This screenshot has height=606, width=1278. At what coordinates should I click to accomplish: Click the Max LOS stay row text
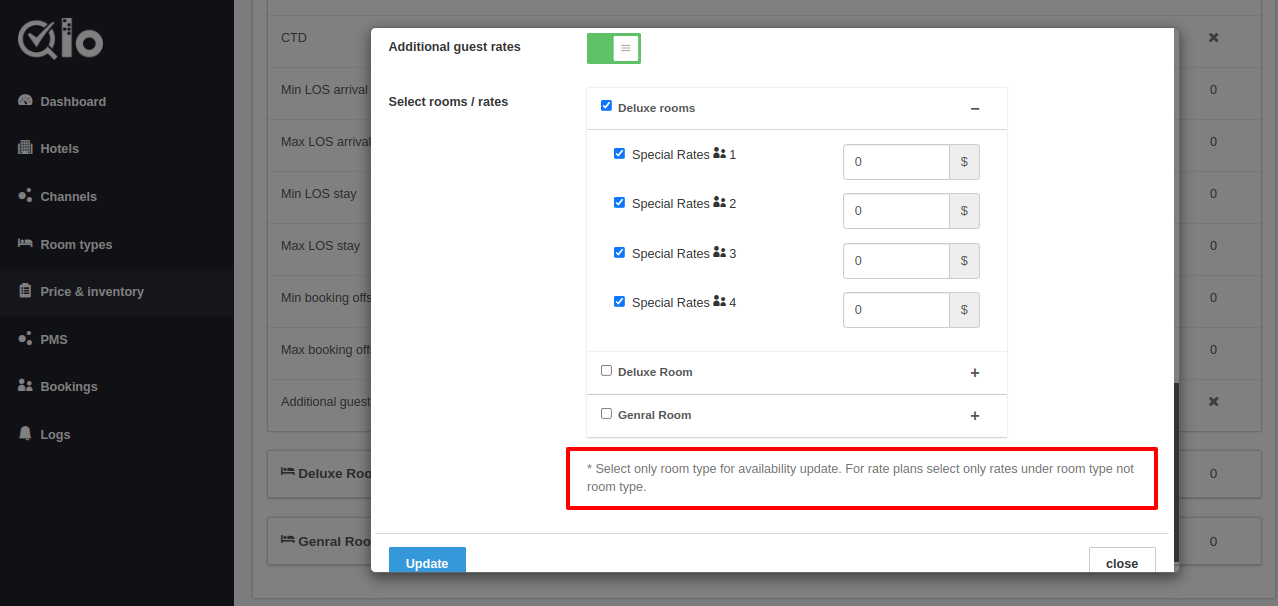click(x=320, y=245)
